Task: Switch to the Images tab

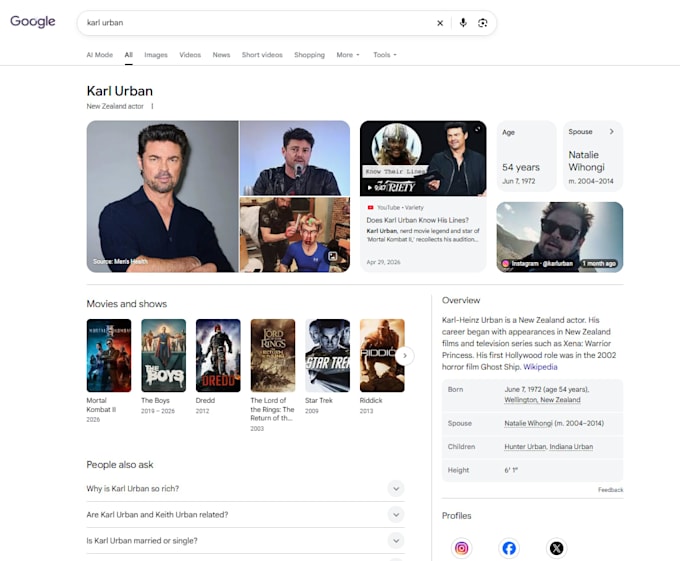Action: [x=156, y=55]
